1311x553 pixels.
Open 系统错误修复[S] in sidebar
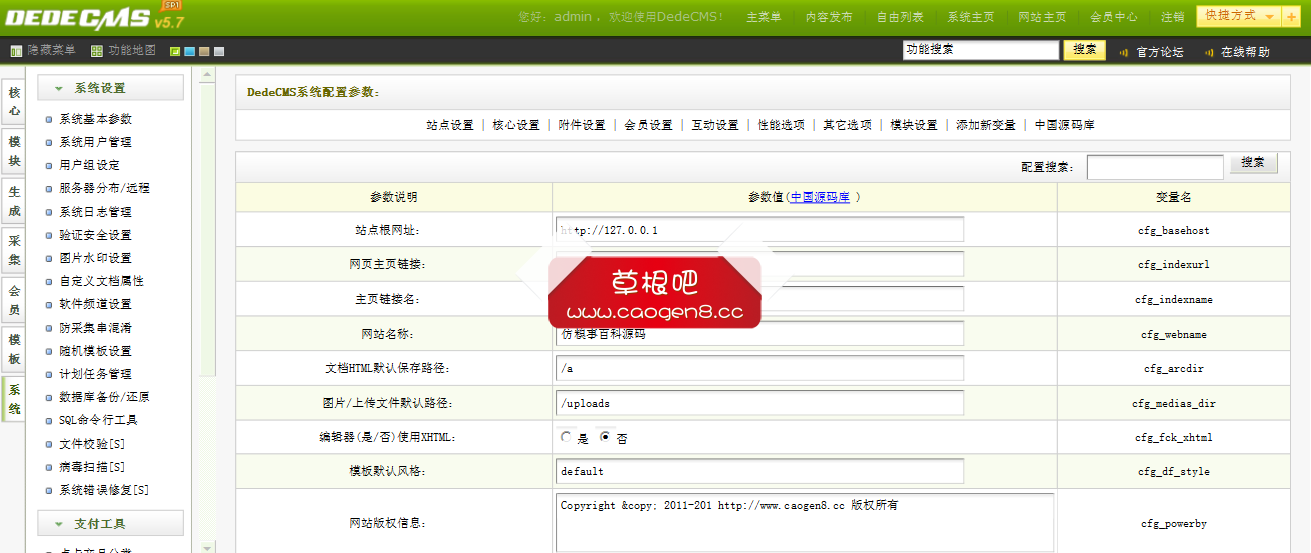click(x=104, y=490)
